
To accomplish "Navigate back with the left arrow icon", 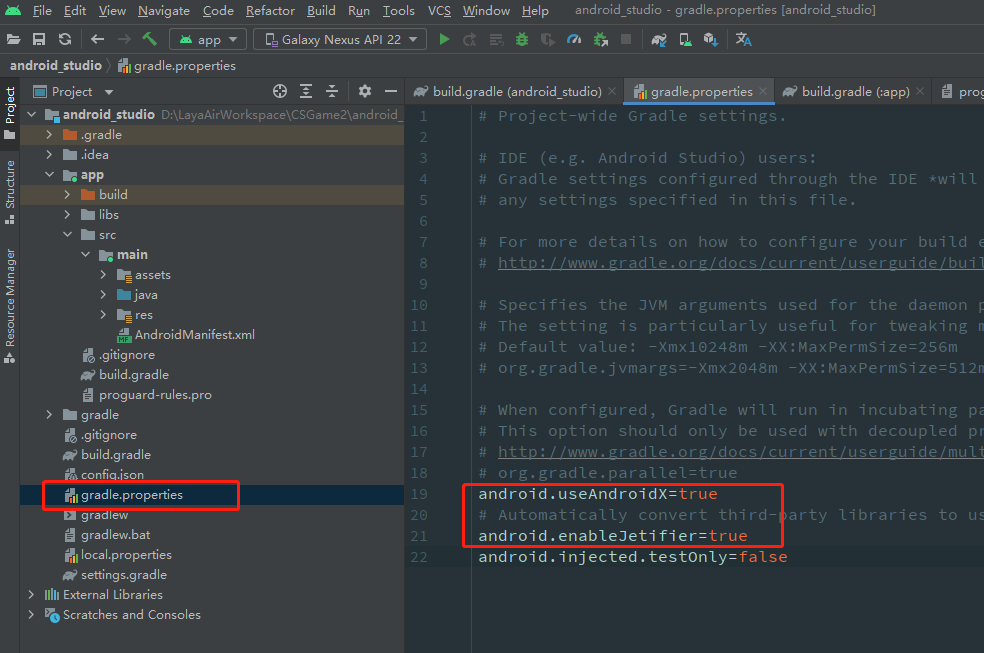I will point(97,40).
